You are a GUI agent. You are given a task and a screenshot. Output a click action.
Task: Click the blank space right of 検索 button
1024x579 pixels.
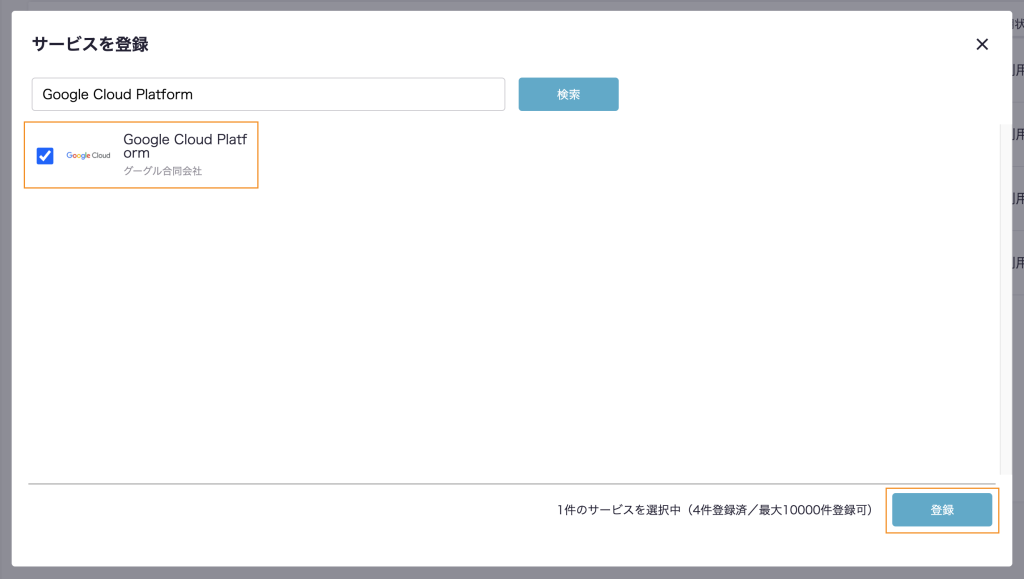click(x=800, y=94)
